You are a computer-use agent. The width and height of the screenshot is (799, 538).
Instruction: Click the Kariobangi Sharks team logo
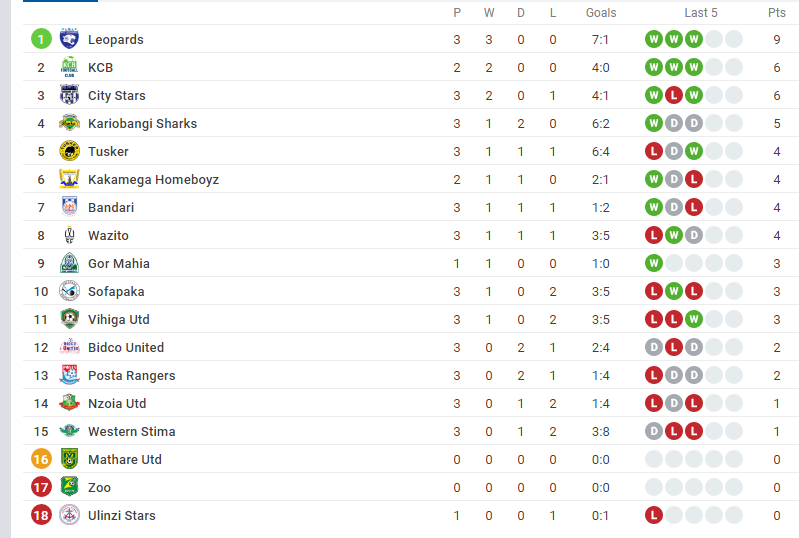(69, 124)
